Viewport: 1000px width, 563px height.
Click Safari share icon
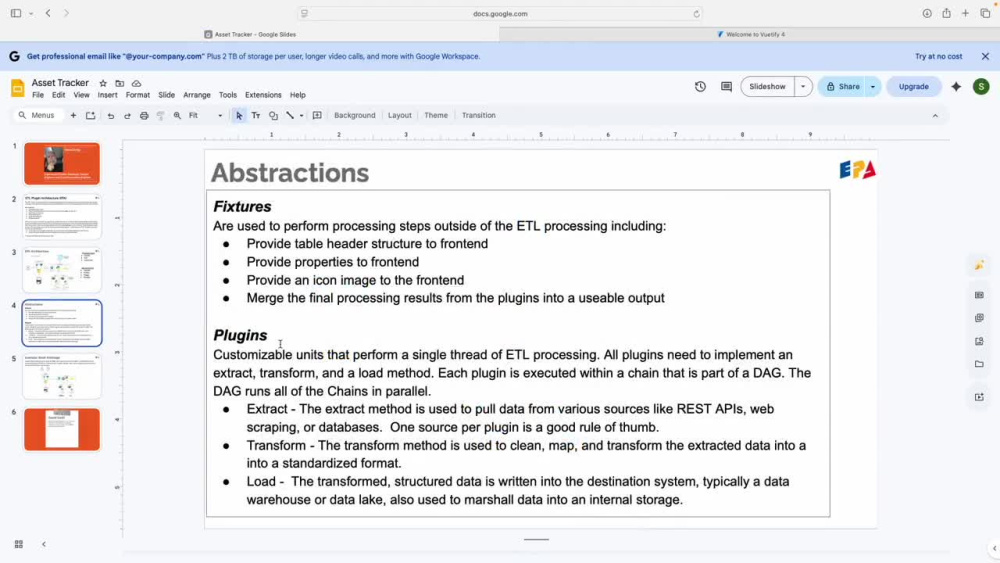pyautogui.click(x=946, y=13)
